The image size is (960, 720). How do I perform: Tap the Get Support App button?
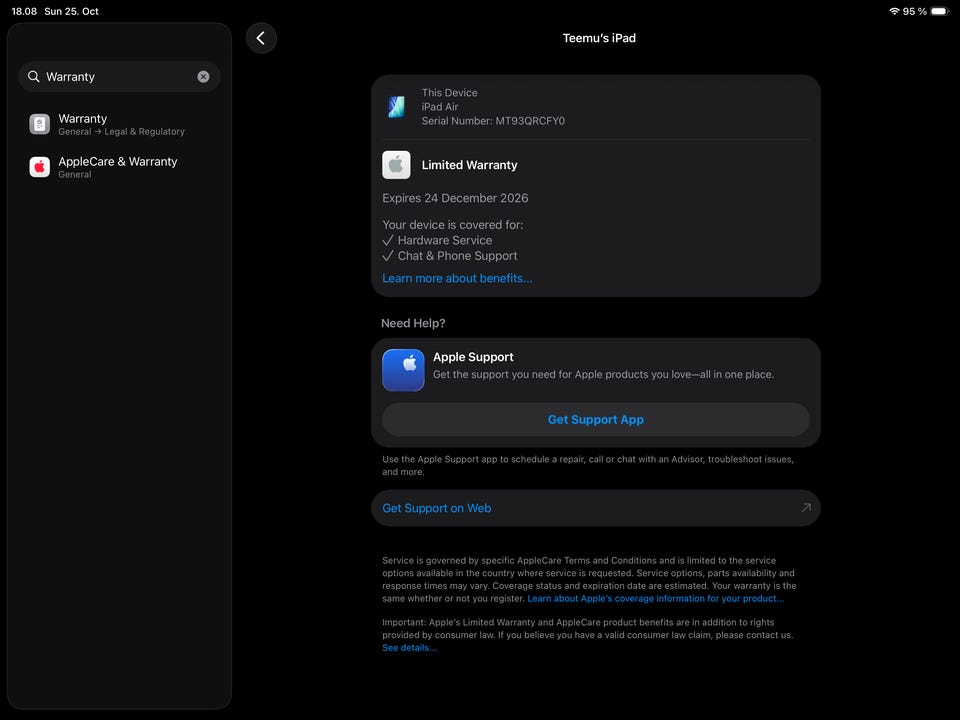[x=596, y=419]
